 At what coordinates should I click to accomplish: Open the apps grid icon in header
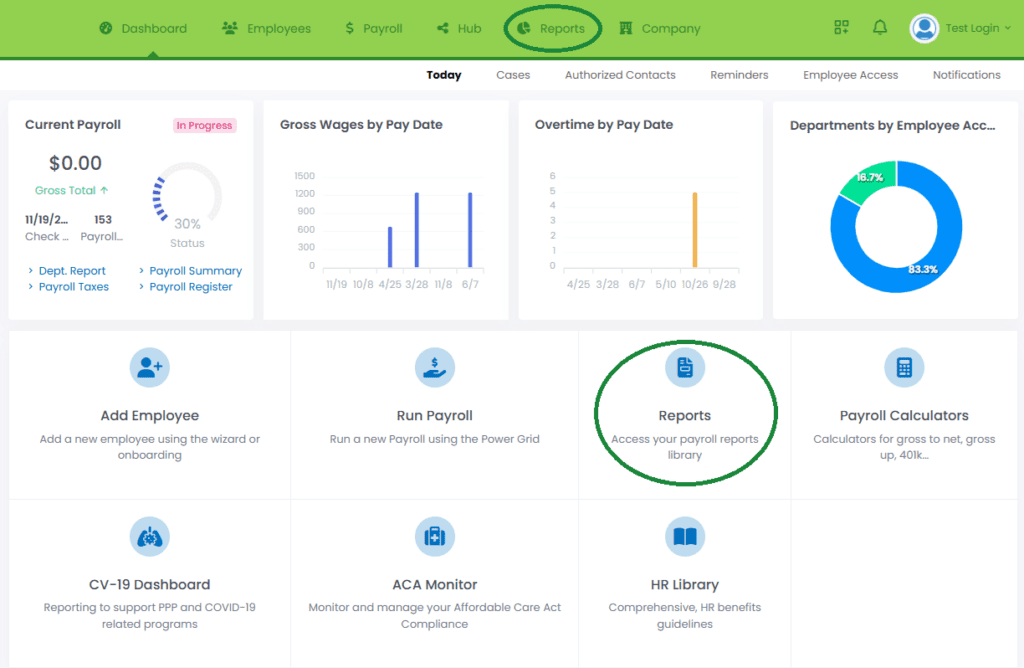click(x=842, y=28)
